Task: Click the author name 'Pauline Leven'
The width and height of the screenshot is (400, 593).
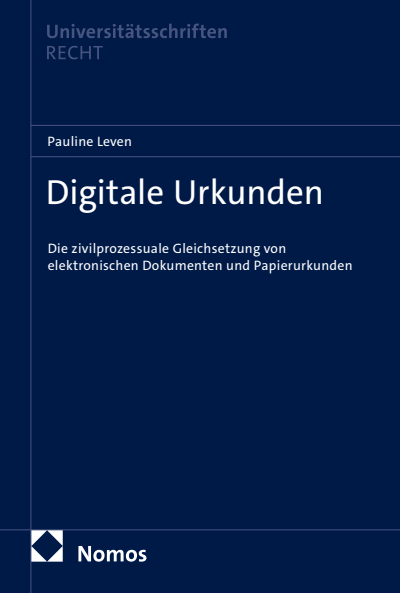Action: (x=90, y=142)
